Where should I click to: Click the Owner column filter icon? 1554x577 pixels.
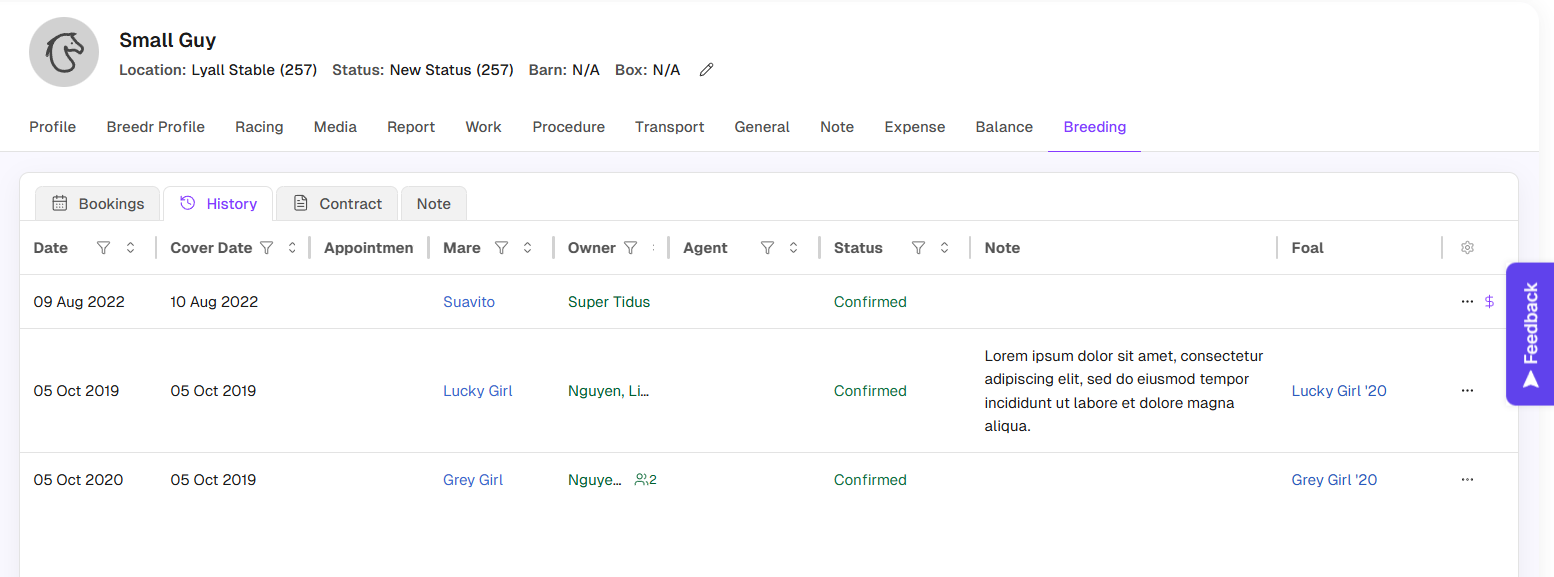click(630, 248)
